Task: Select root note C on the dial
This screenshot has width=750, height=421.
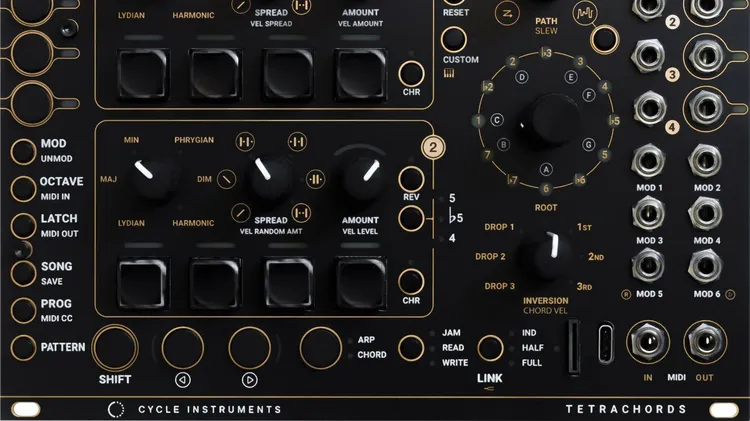Action: [497, 120]
